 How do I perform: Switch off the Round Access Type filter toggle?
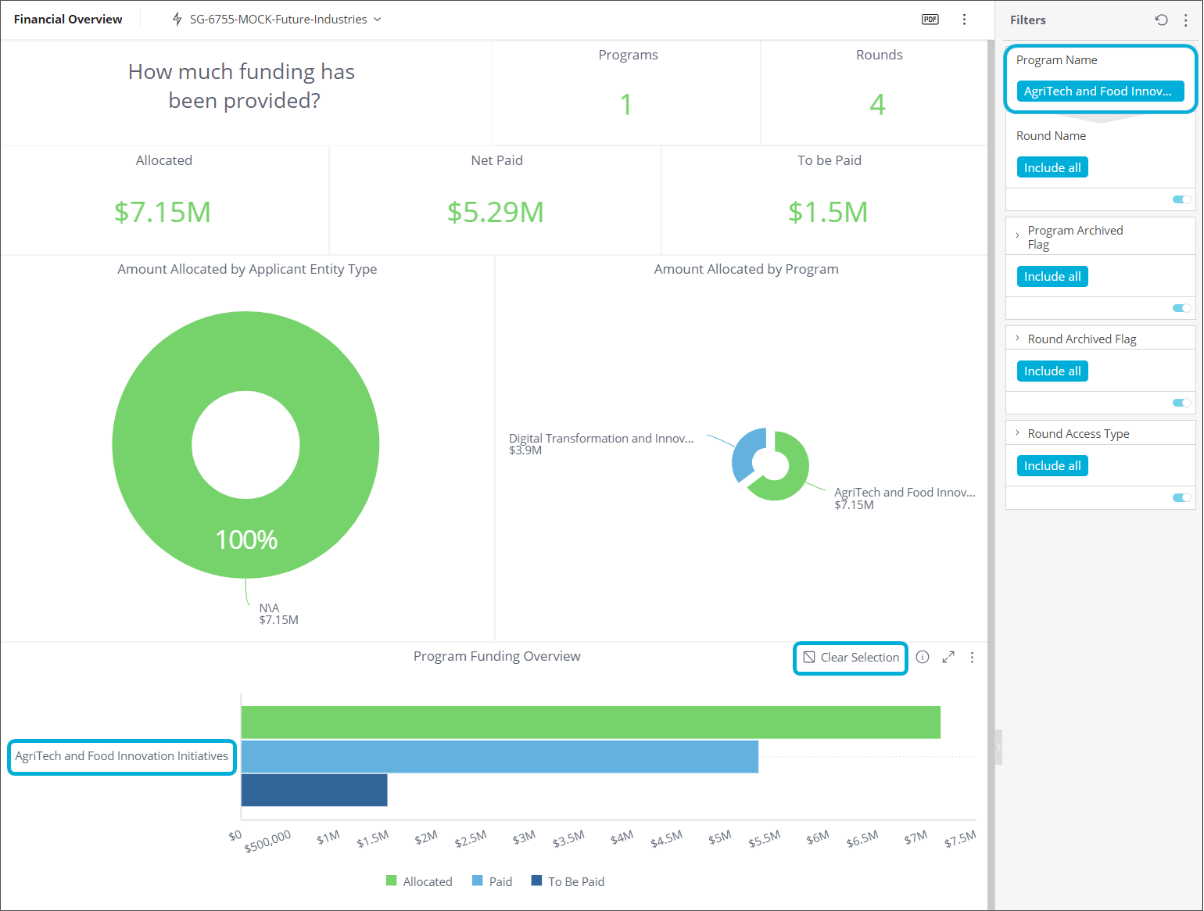click(1182, 497)
